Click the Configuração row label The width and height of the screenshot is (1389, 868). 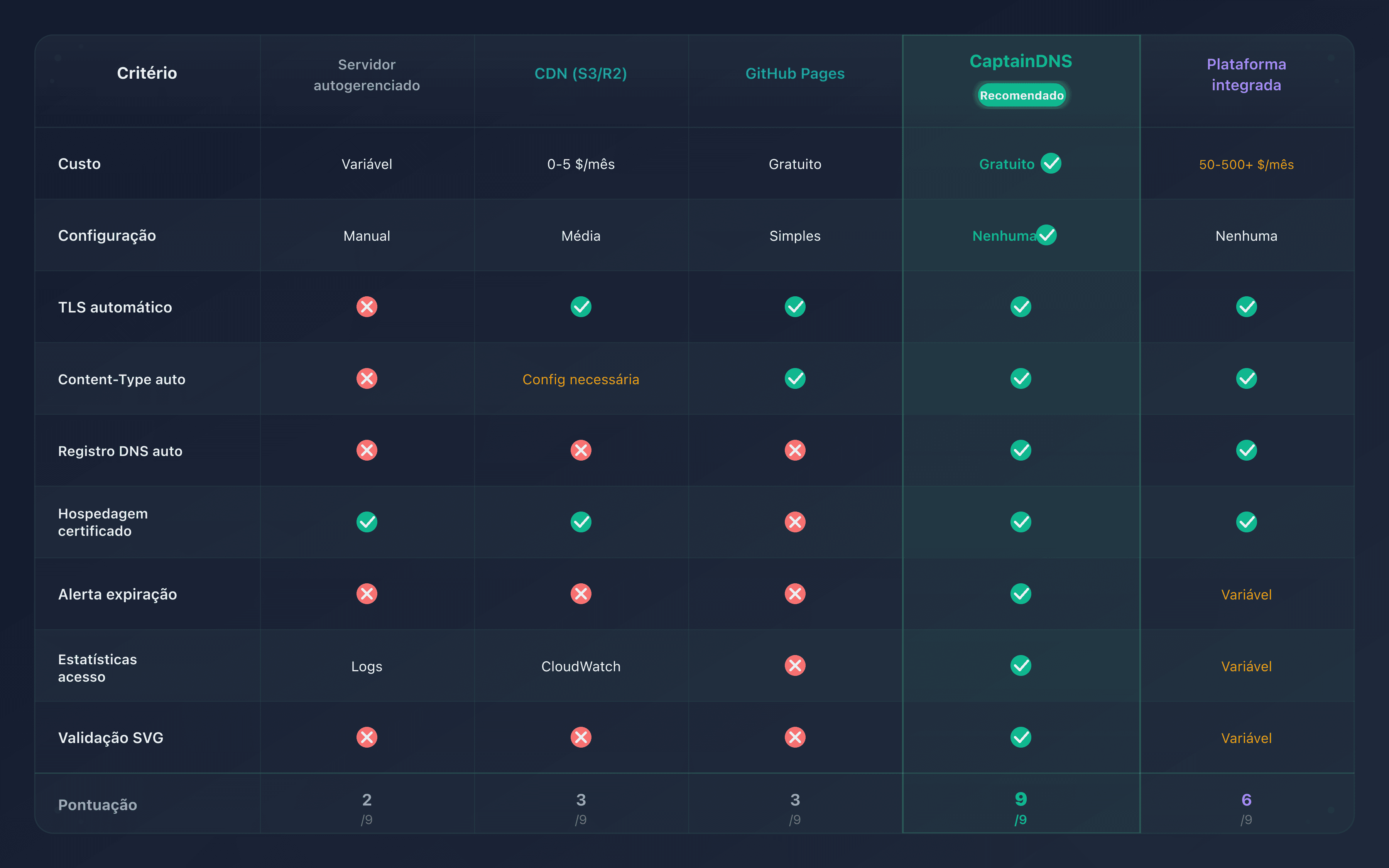(107, 236)
